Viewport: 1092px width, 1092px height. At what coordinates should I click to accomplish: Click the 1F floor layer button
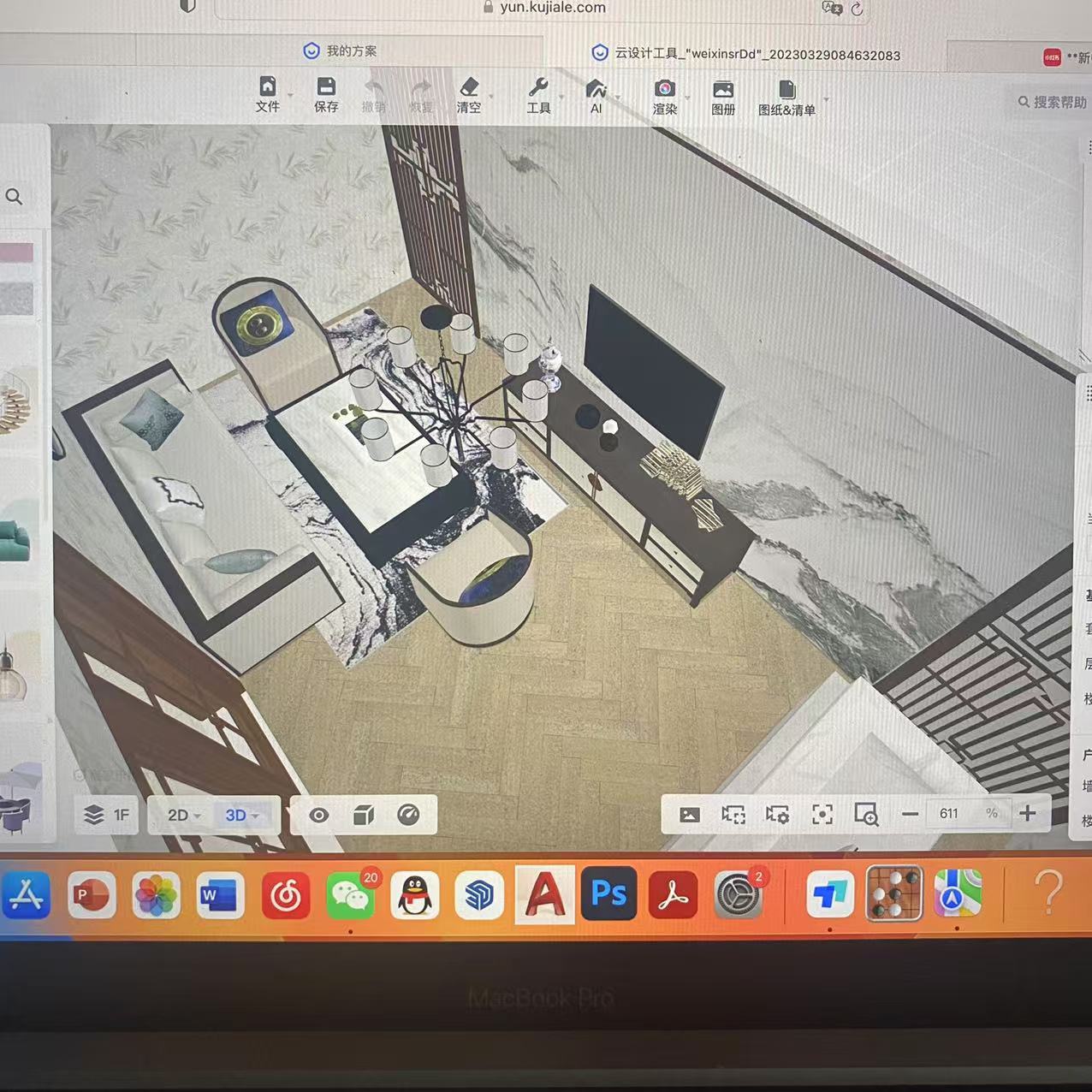(x=107, y=815)
